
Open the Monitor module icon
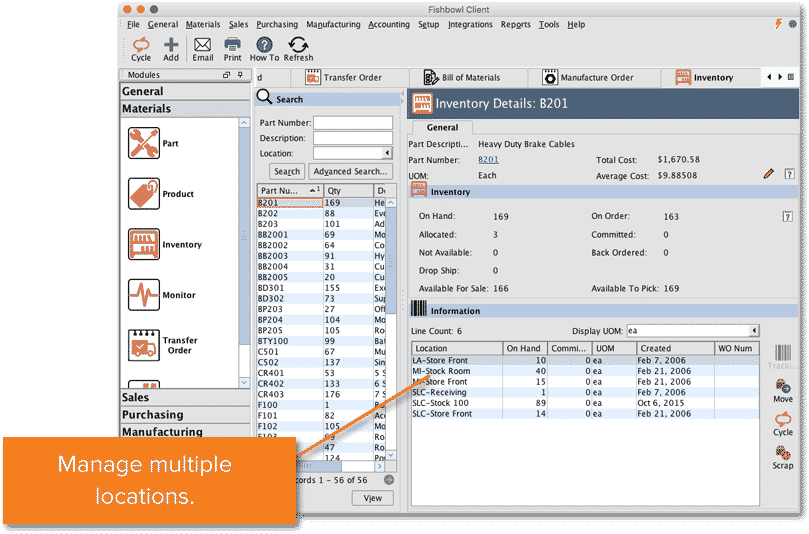tap(144, 295)
